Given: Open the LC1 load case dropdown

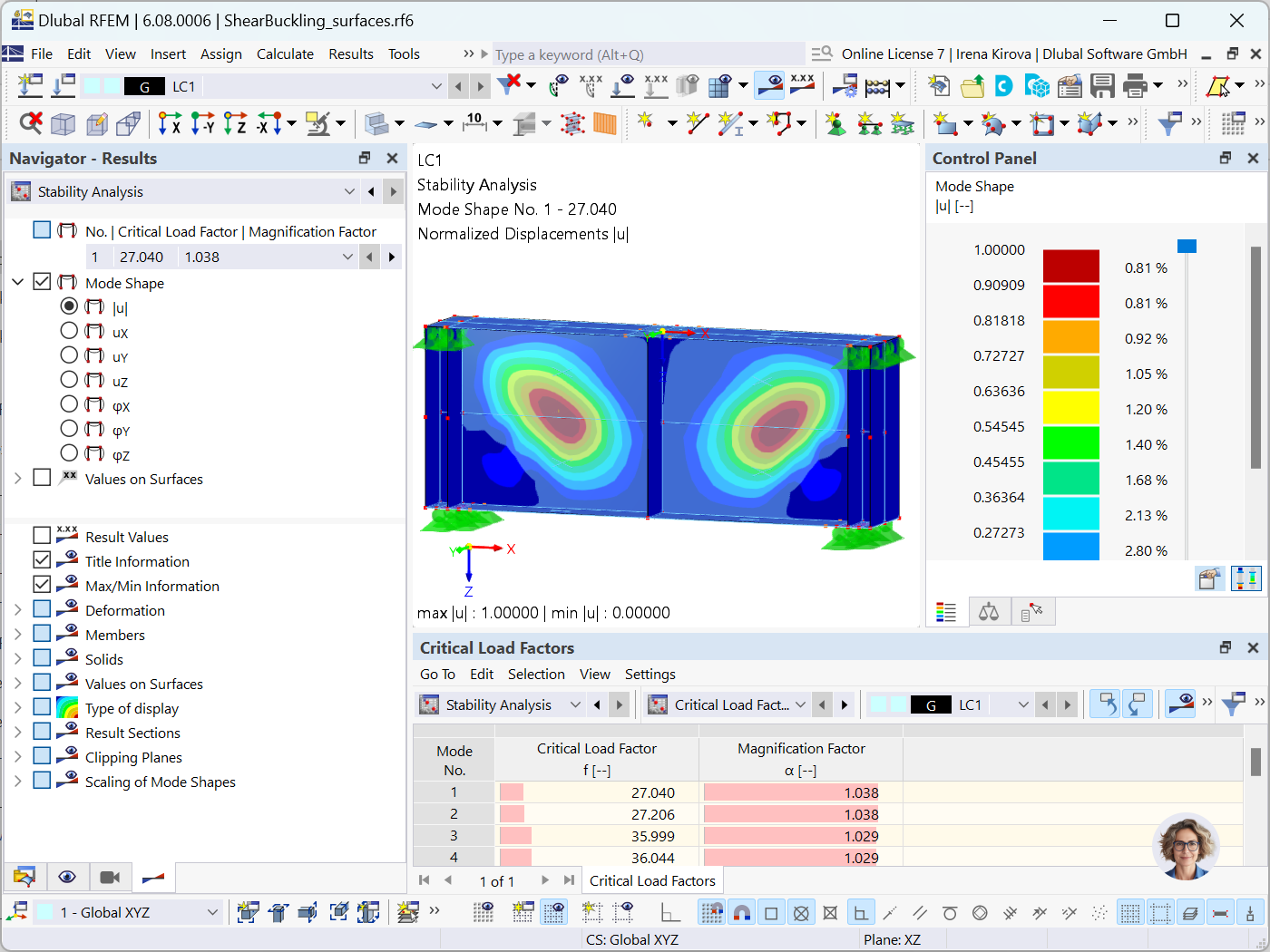Looking at the screenshot, I should click(435, 85).
